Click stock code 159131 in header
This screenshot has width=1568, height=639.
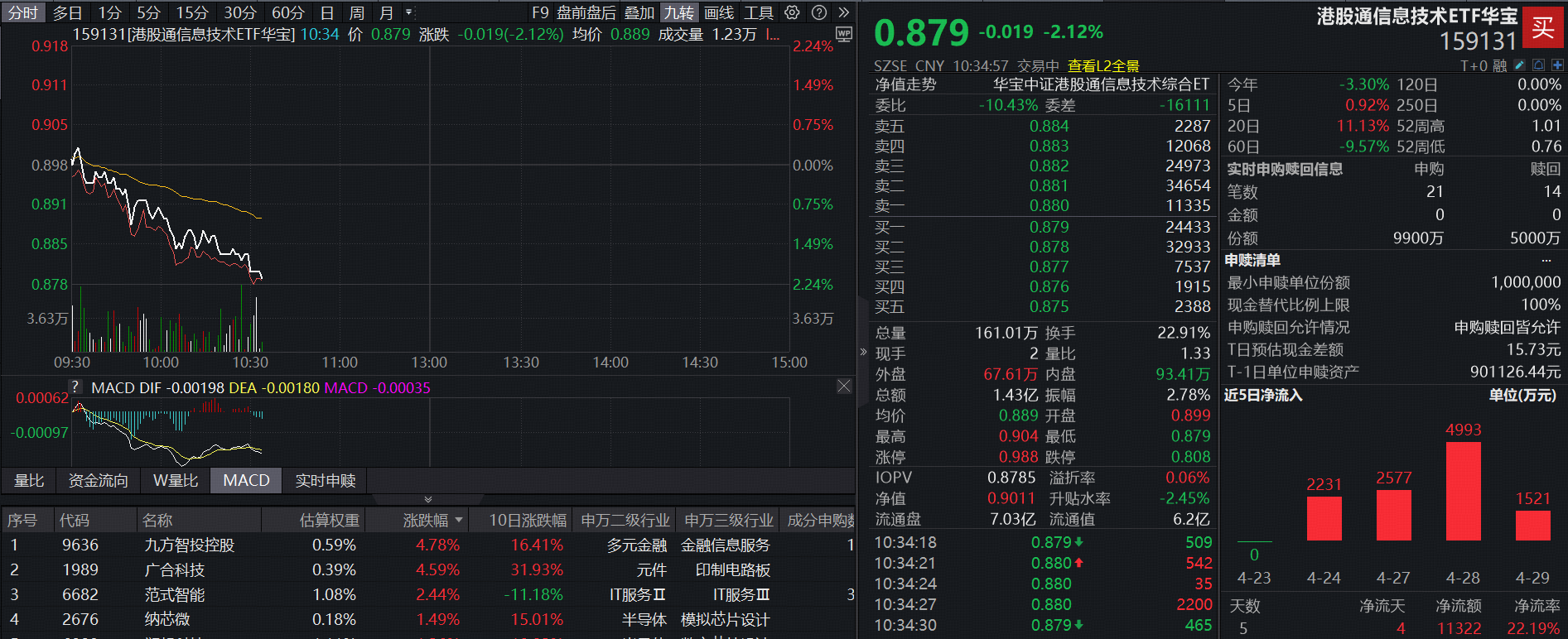[1478, 41]
